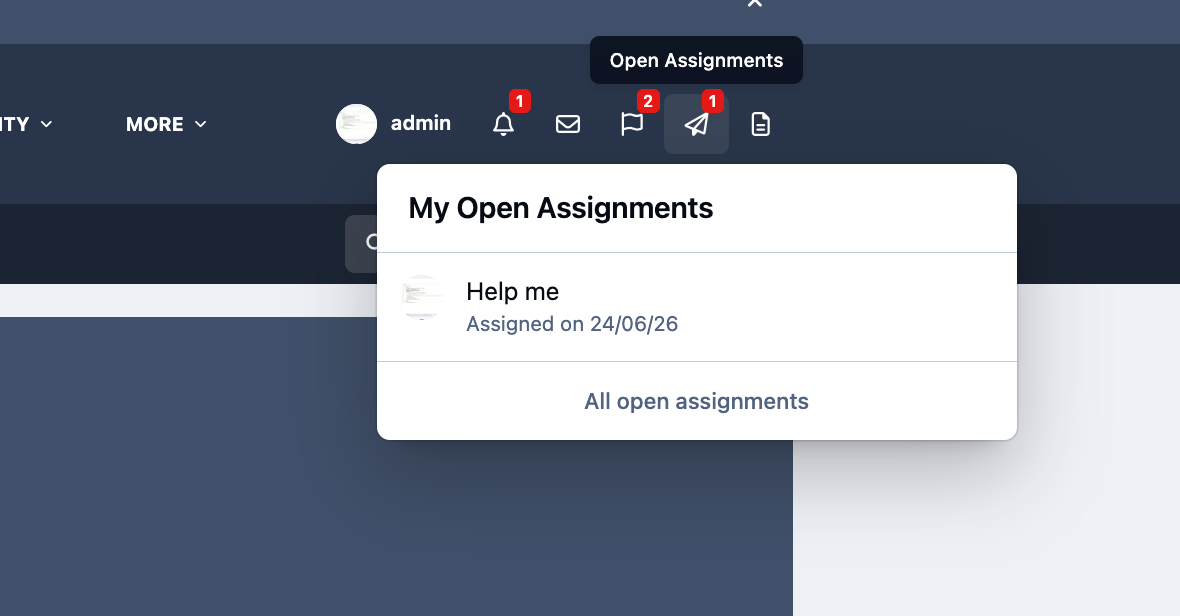
Task: Open the messages envelope icon
Action: 567,124
